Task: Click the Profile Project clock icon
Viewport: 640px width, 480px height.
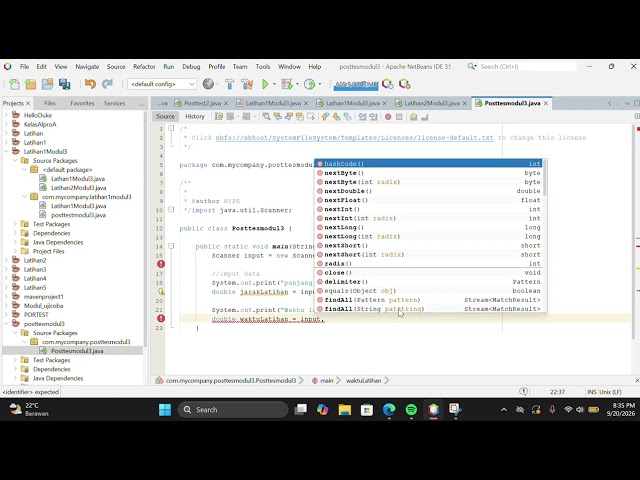Action: point(309,84)
